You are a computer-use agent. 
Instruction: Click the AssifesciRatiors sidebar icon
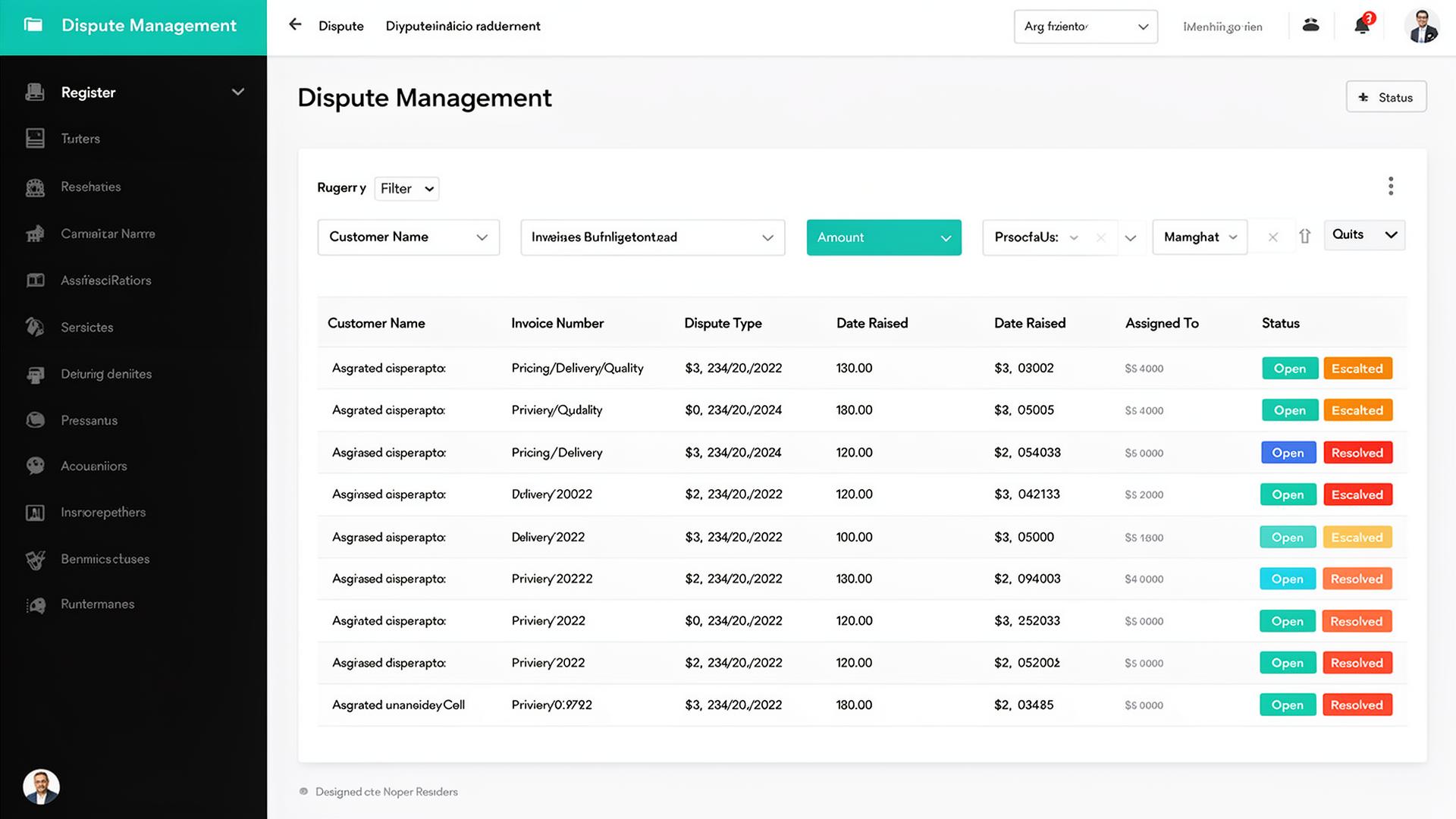click(x=35, y=281)
